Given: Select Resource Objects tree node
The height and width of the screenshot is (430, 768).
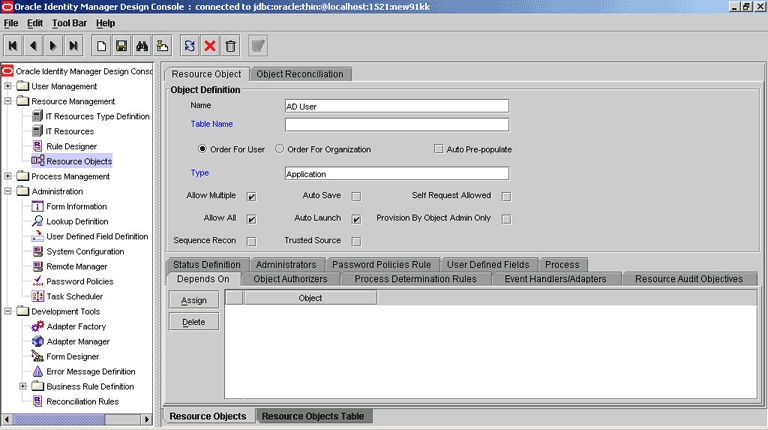Looking at the screenshot, I should pos(72,161).
